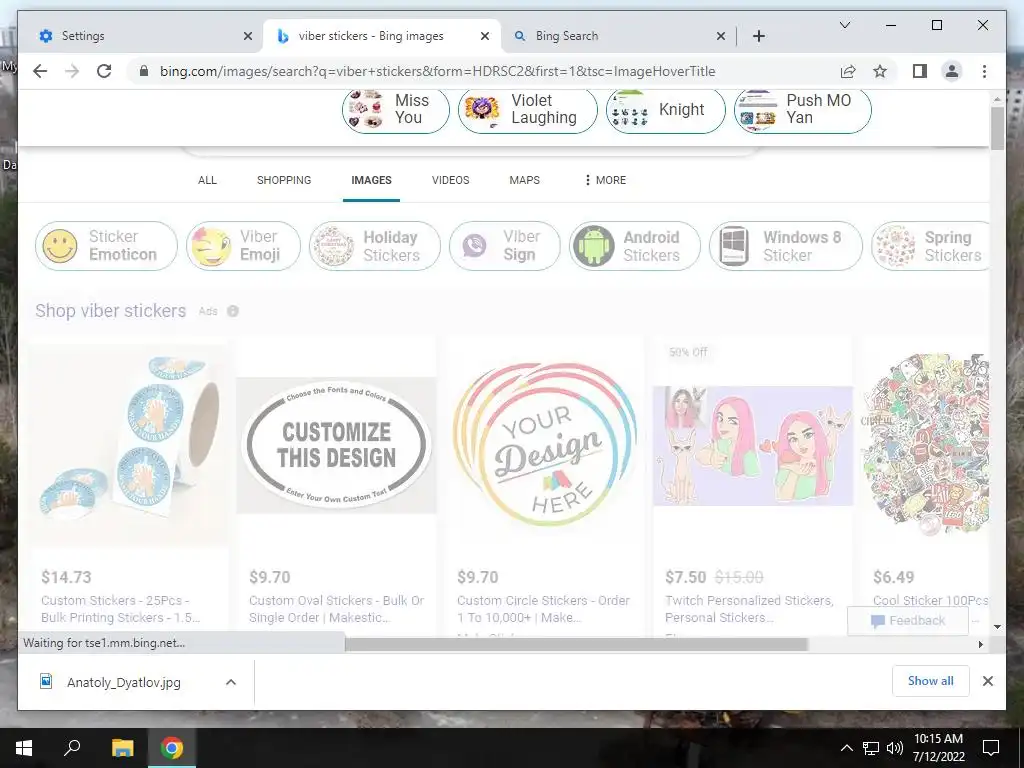The image size is (1024, 768).
Task: Open the SHOPPING search category
Action: tap(284, 180)
